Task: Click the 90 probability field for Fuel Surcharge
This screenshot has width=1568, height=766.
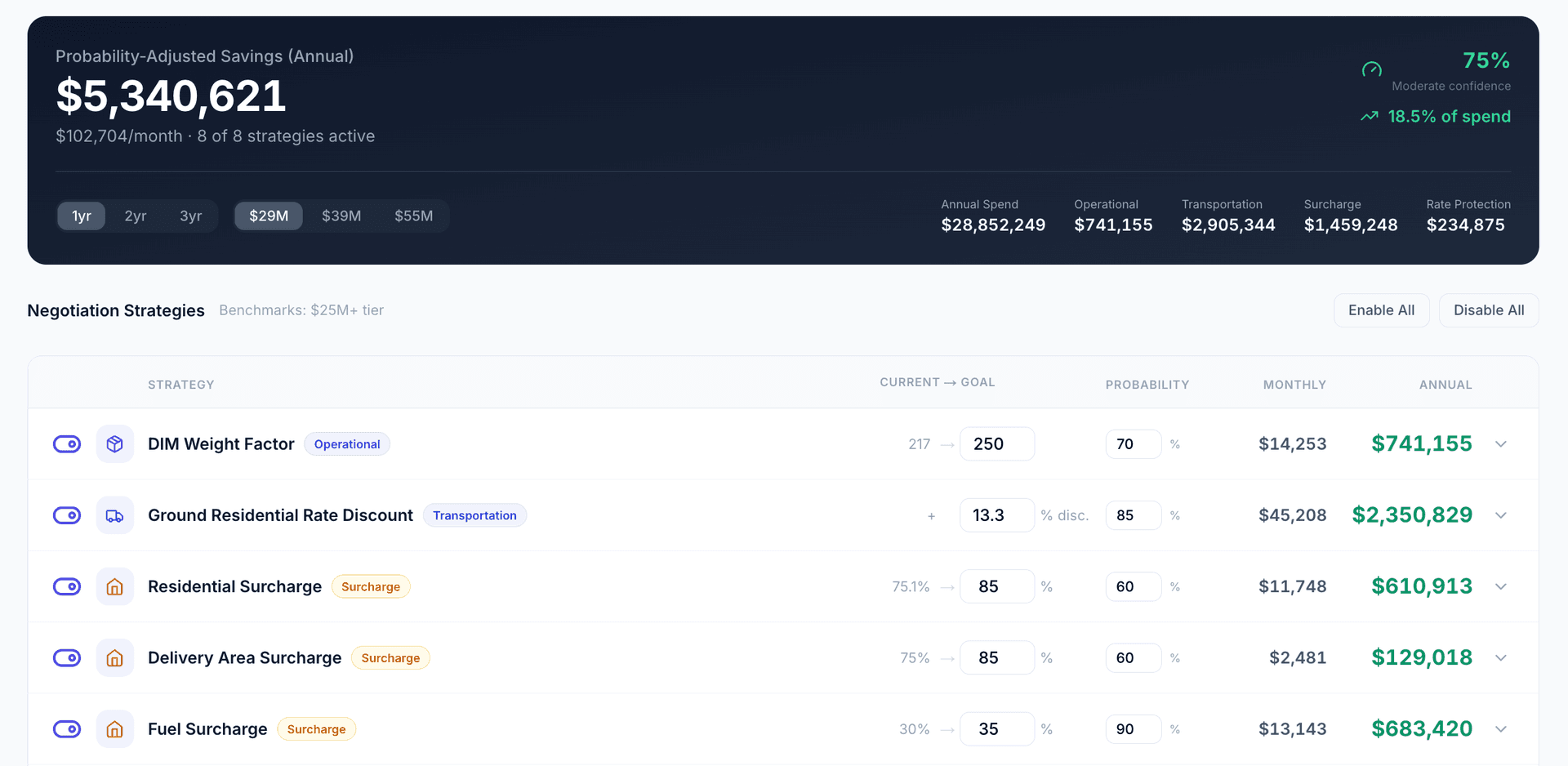Action: click(1133, 728)
